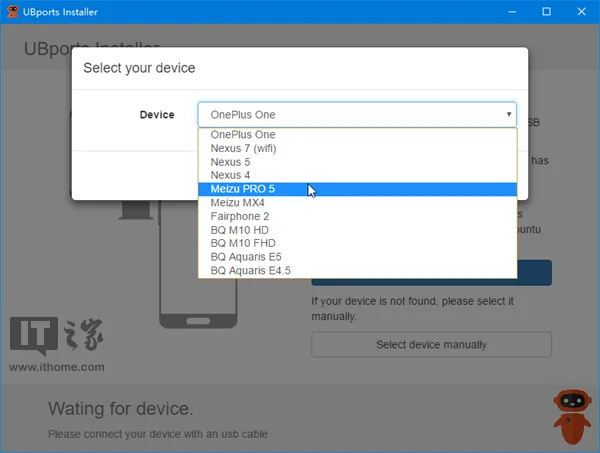600x453 pixels.
Task: Select the highlighted Meizu PRO 5 option
Action: click(x=357, y=189)
